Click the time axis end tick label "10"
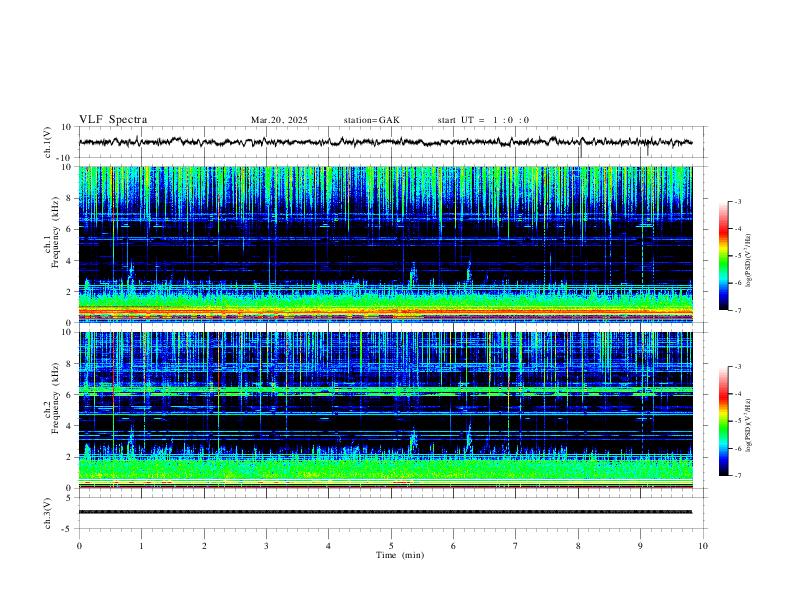Image resolution: width=792 pixels, height=612 pixels. point(703,546)
